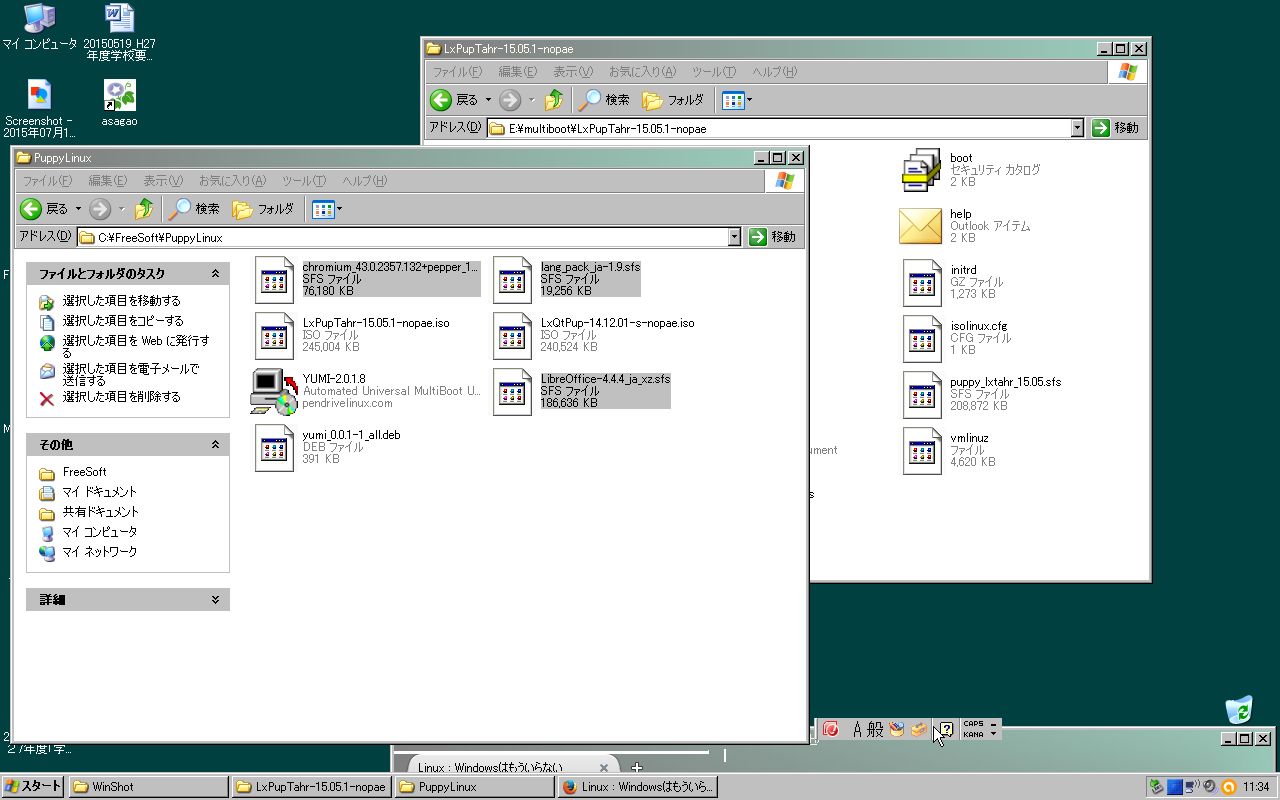This screenshot has height=800, width=1280.
Task: Open a new browser tab with plus
Action: pyautogui.click(x=637, y=768)
